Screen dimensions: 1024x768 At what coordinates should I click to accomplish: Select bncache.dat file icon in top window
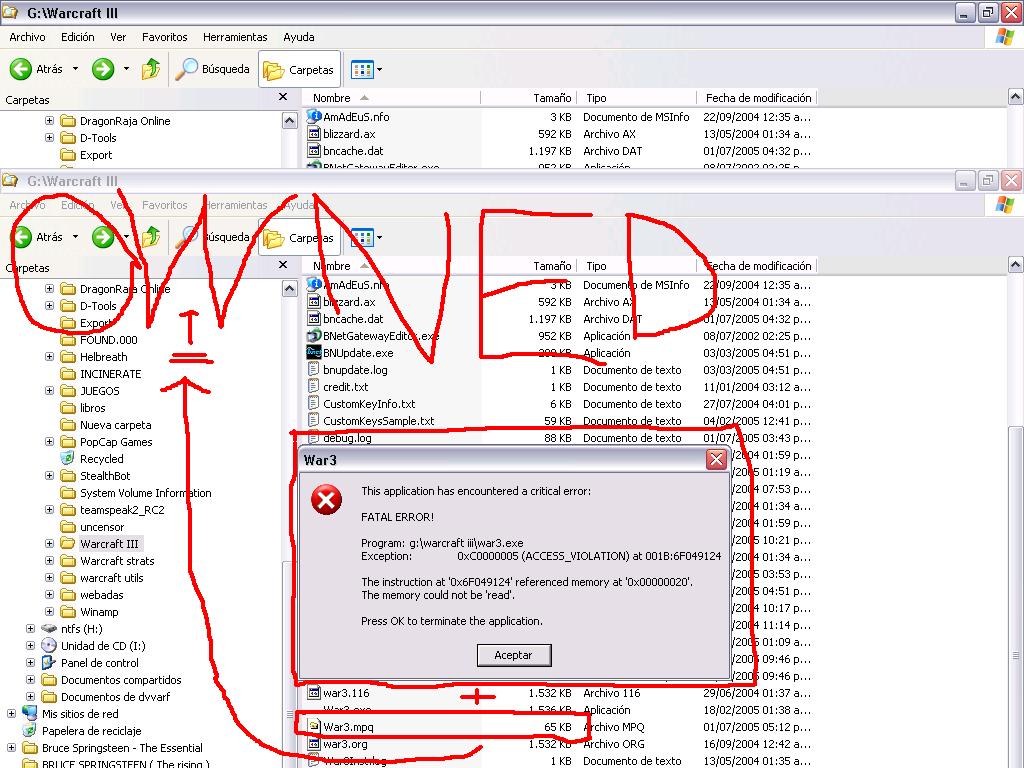coord(313,151)
